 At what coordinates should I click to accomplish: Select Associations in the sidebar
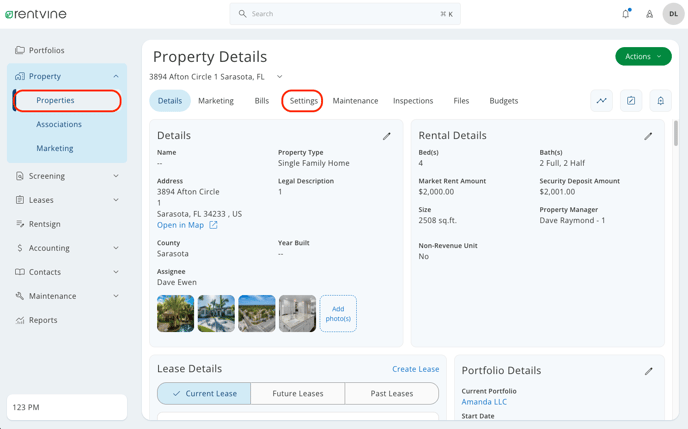coord(59,125)
